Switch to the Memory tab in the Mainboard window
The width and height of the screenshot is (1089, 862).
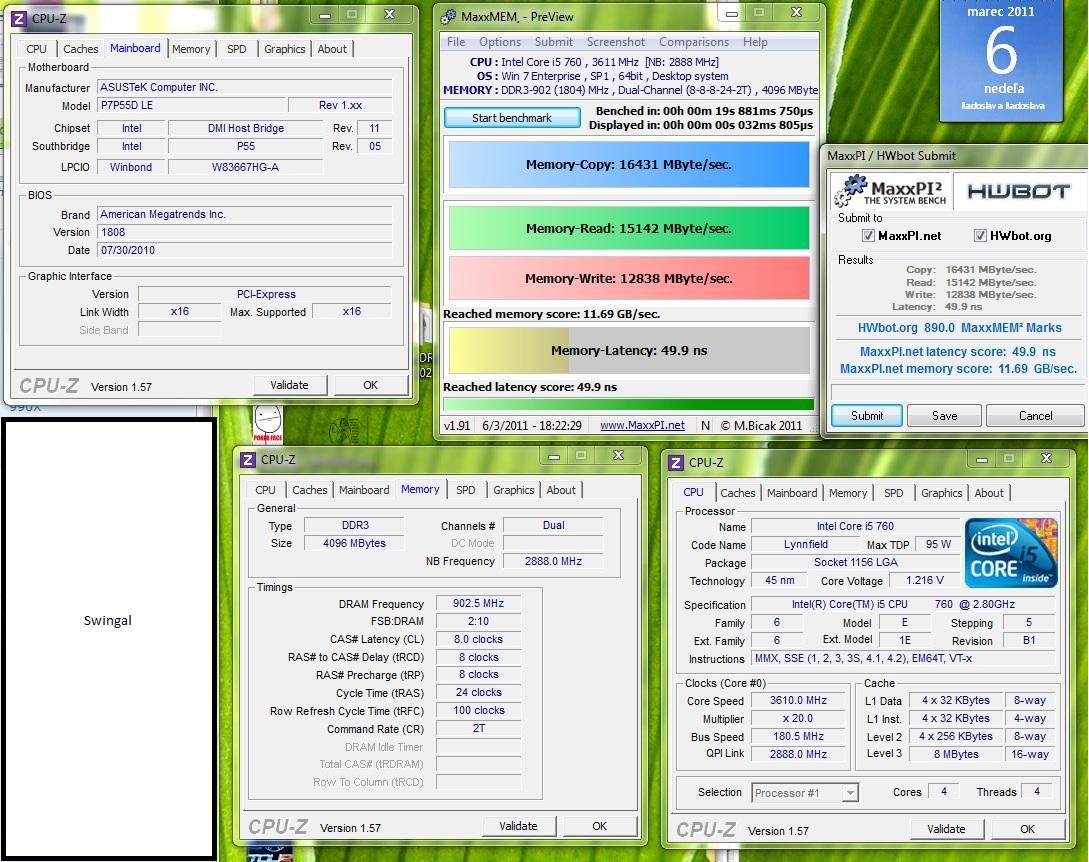[x=191, y=49]
